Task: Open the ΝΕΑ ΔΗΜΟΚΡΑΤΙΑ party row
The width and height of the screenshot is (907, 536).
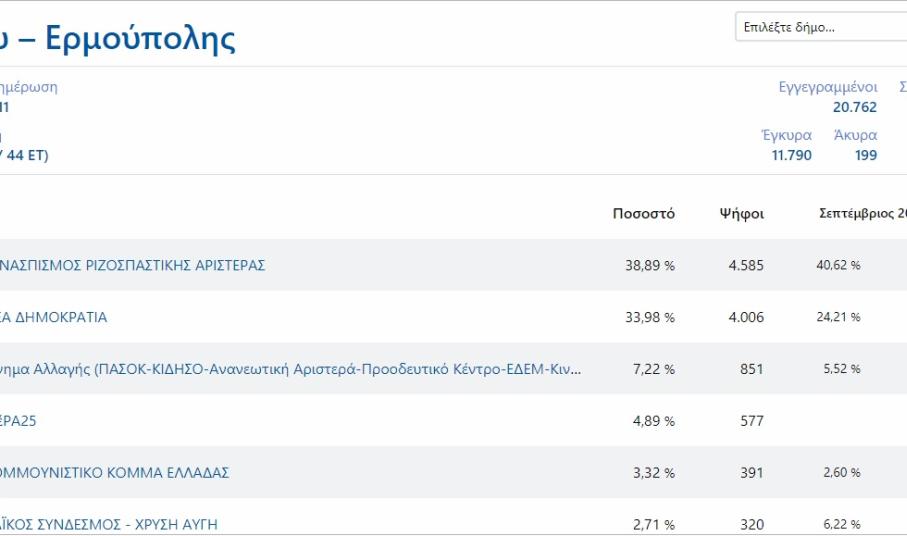Action: [x=54, y=317]
